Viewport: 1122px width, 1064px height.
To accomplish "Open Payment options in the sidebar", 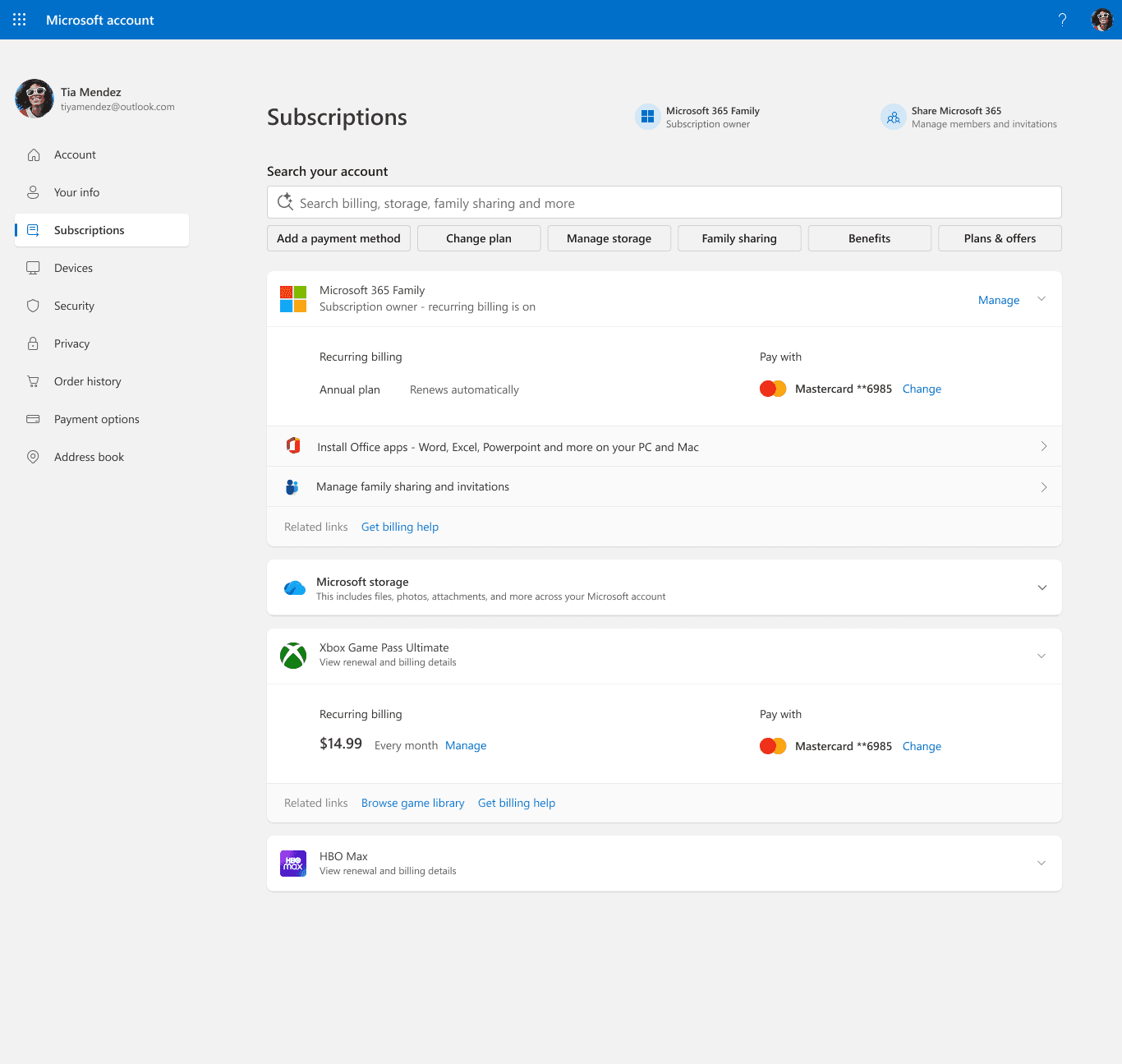I will click(102, 419).
